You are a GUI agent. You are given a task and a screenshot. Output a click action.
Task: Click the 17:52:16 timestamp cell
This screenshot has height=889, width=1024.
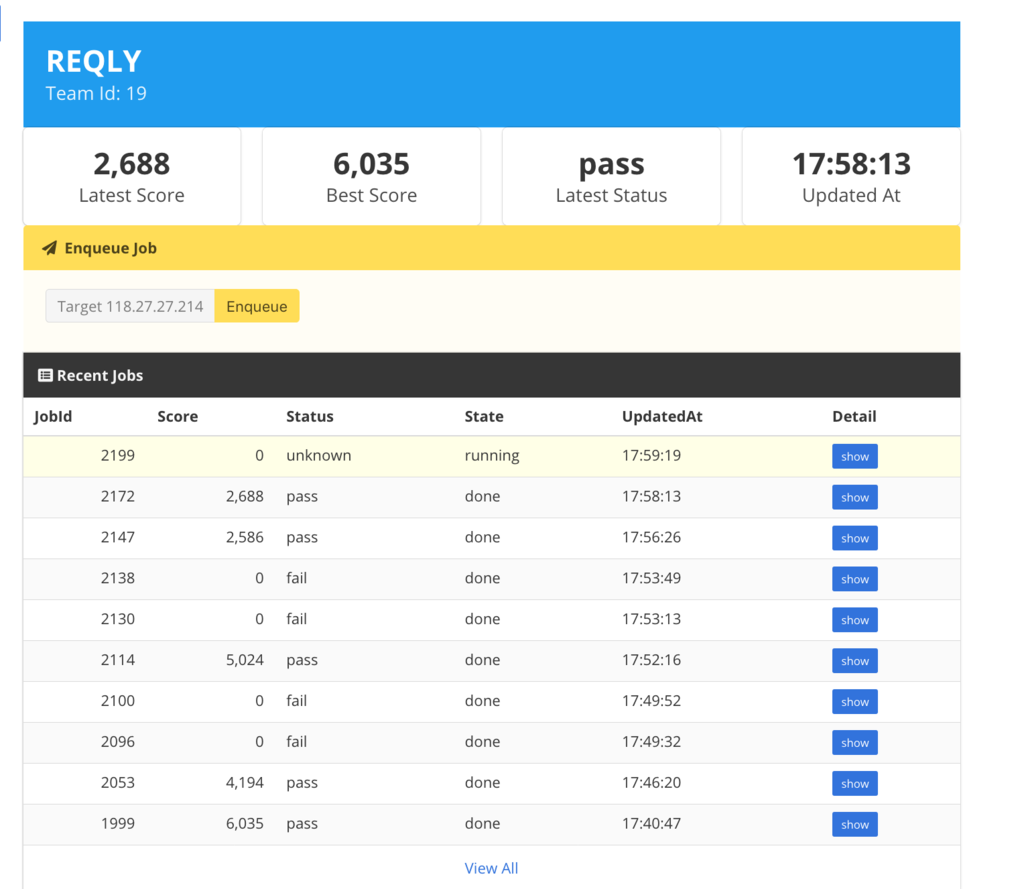coord(651,660)
